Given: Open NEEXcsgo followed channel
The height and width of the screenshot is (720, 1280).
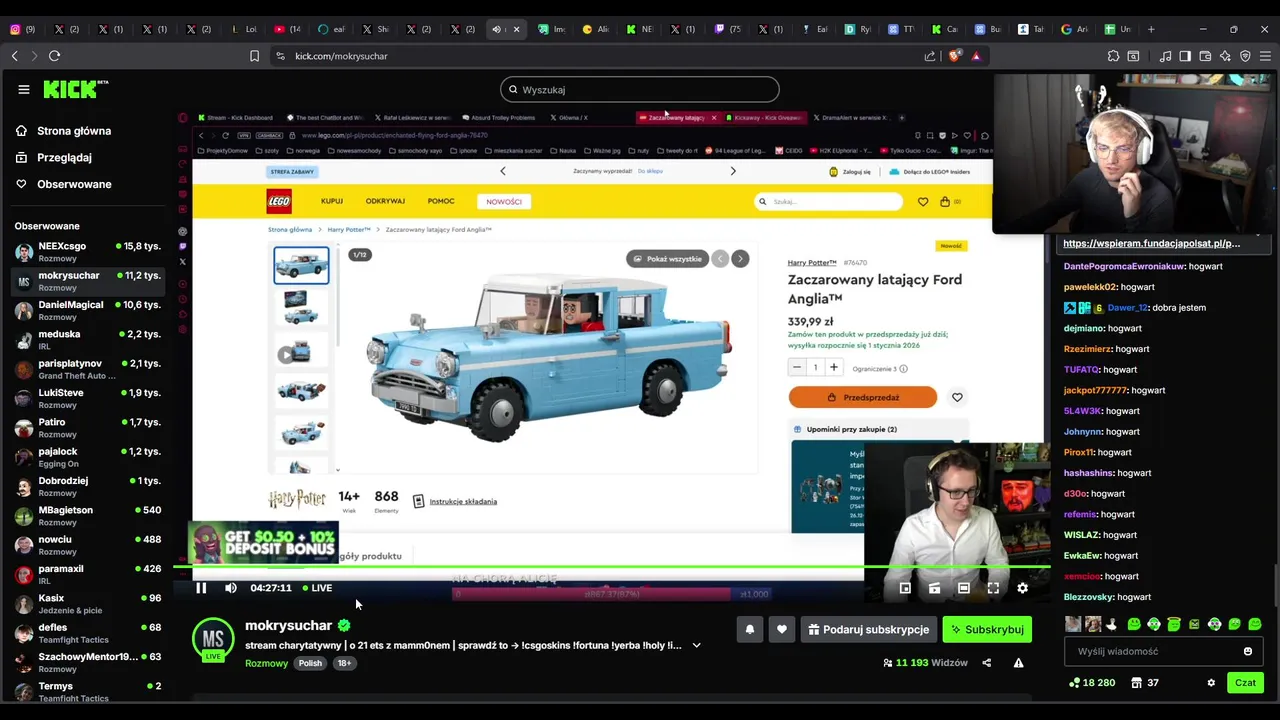Looking at the screenshot, I should click(x=87, y=251).
